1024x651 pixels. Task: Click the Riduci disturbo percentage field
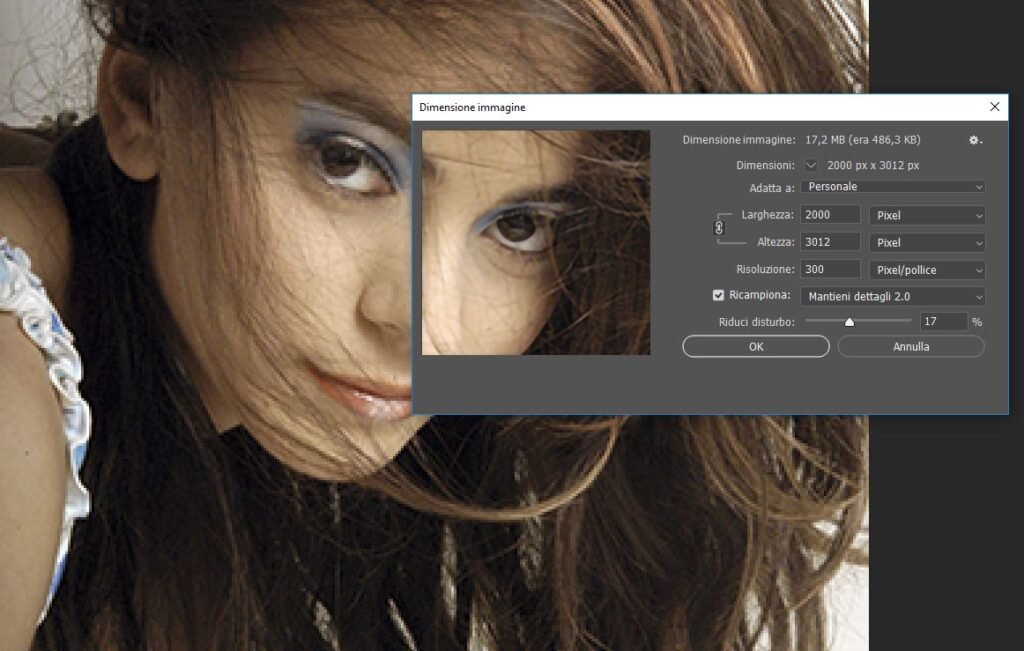pos(944,321)
